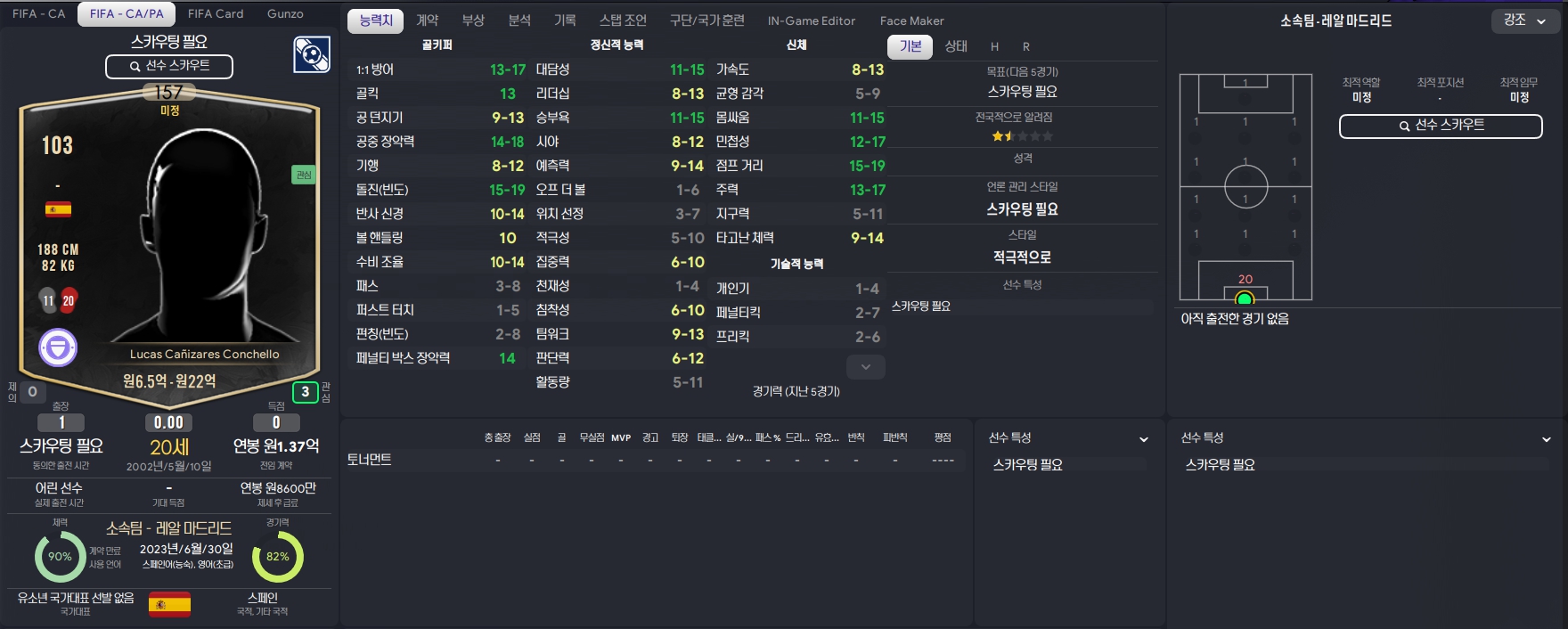Open the 스탭 조언 tab
The image size is (1568, 629).
623,20
